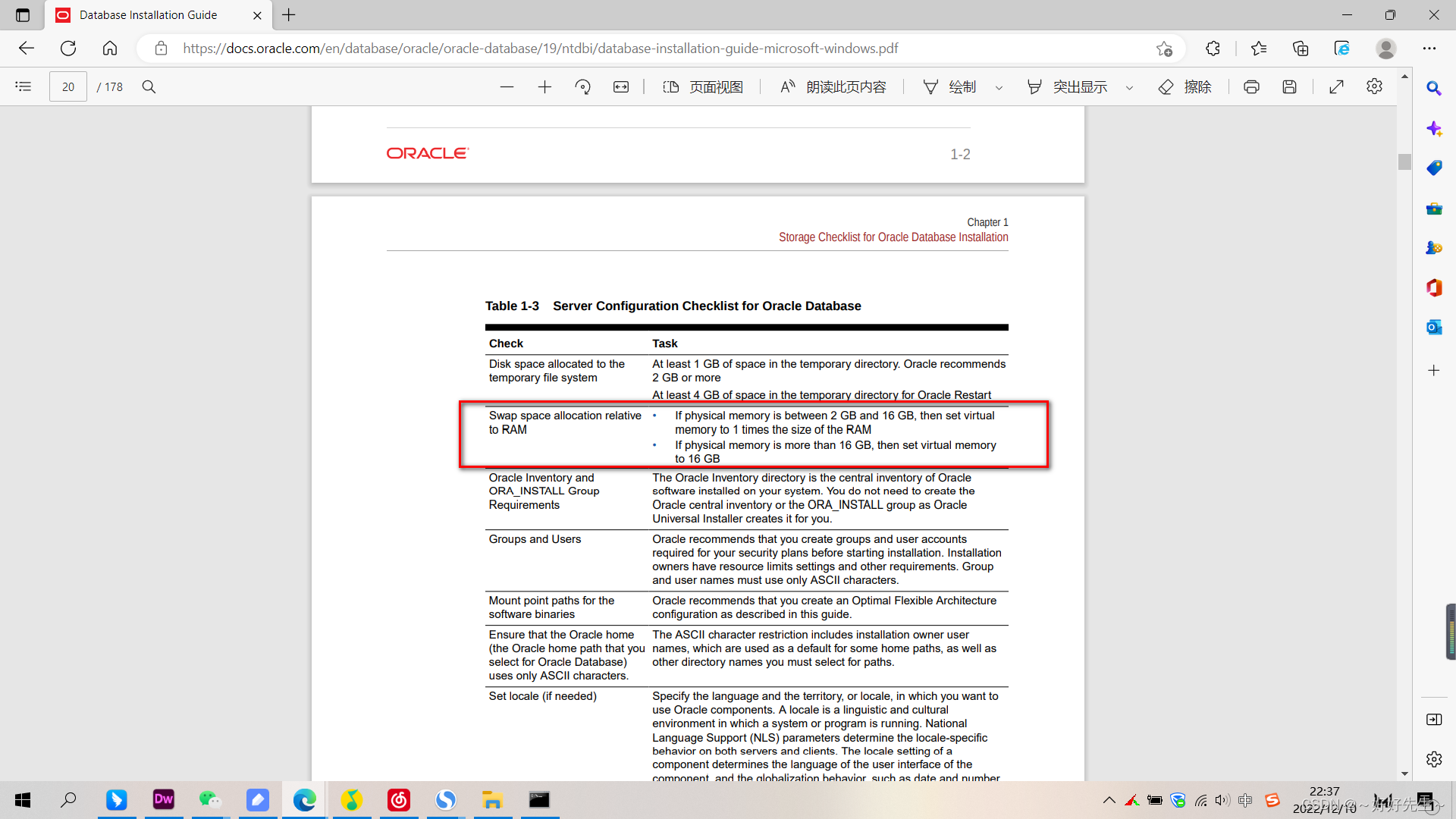Select the Database Installation Guide tab
Image resolution: width=1456 pixels, height=819 pixels.
coord(148,14)
